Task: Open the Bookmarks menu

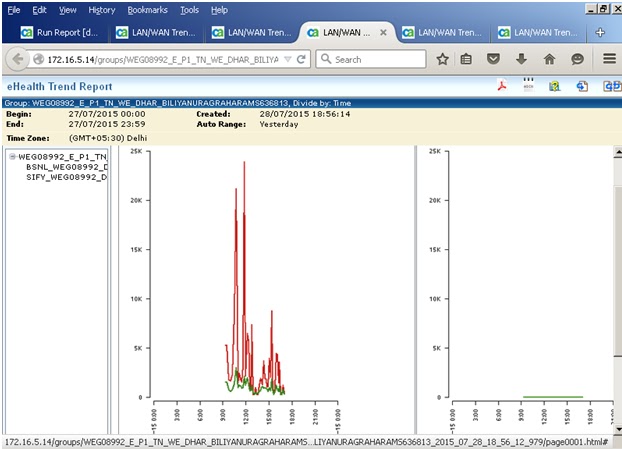Action: (x=147, y=10)
